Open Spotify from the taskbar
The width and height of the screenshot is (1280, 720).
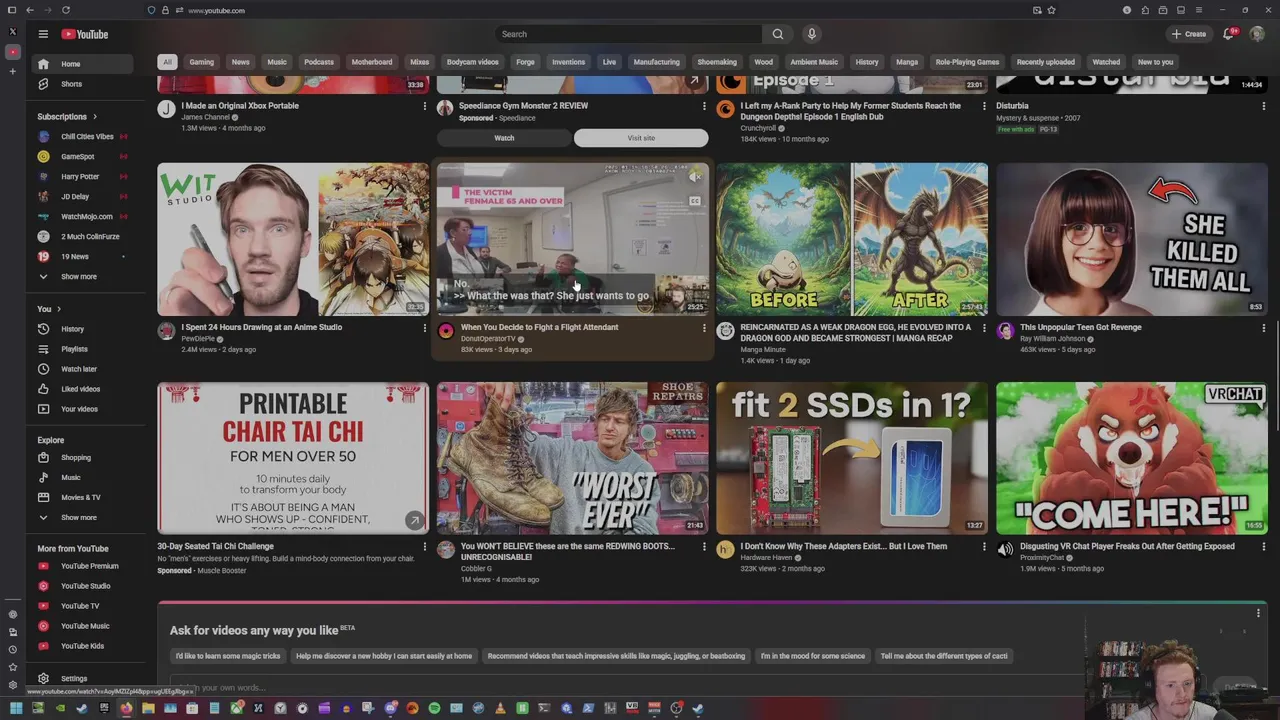434,708
